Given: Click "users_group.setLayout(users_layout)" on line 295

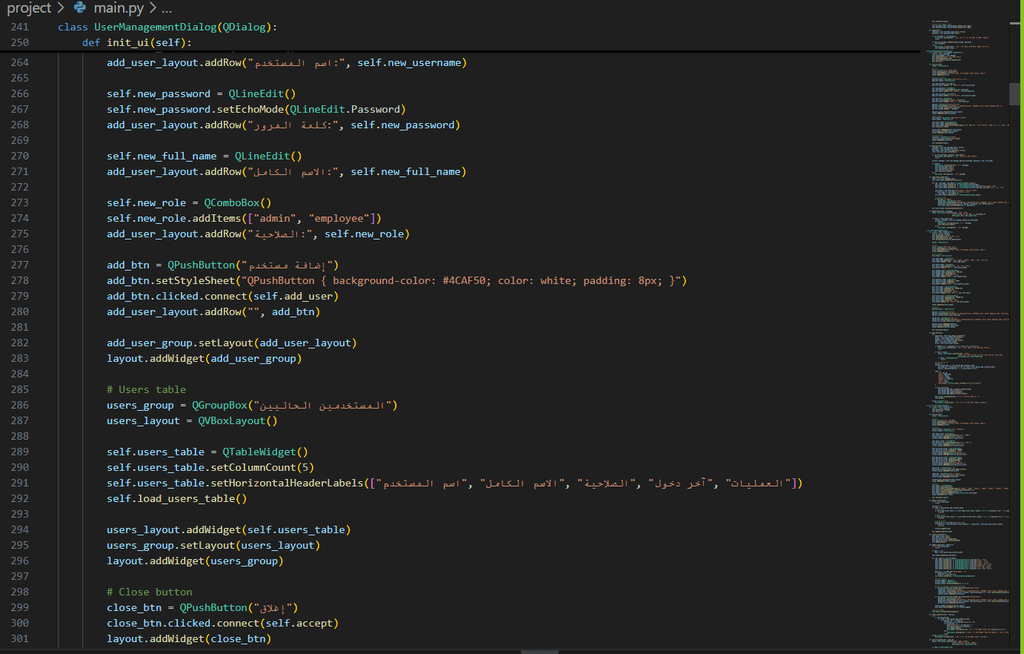Looking at the screenshot, I should tap(214, 546).
